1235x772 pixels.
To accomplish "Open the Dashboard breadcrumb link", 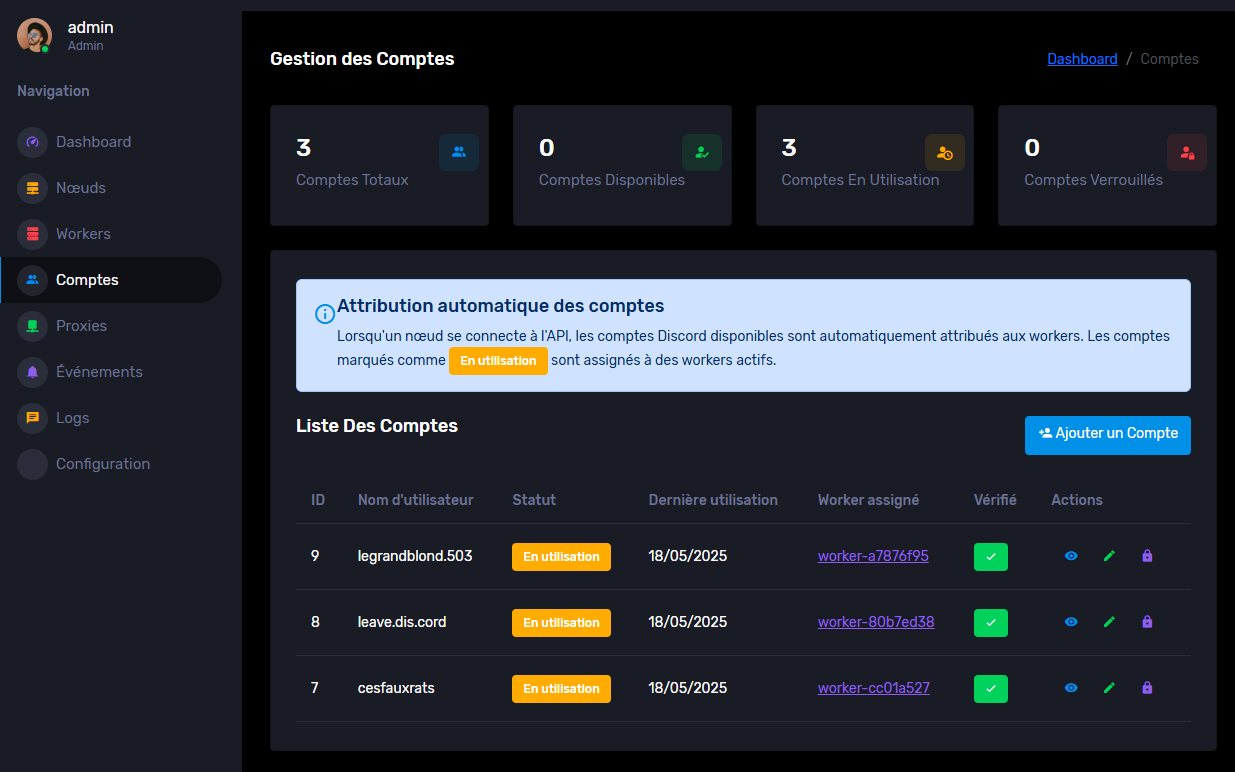I will coord(1082,58).
